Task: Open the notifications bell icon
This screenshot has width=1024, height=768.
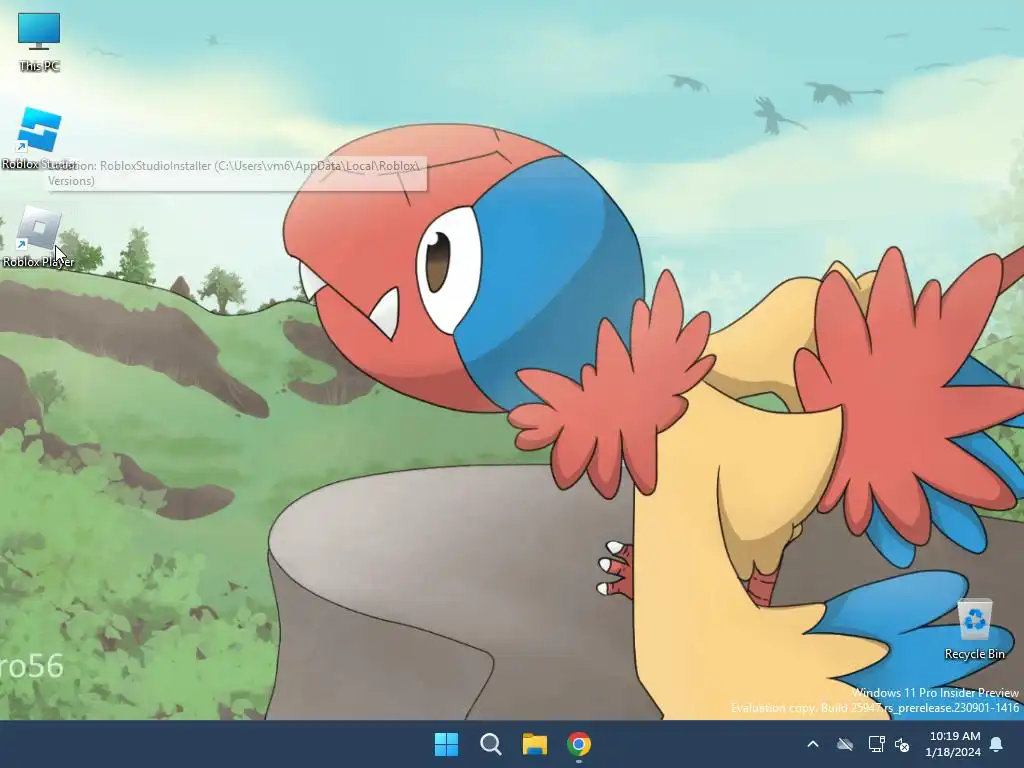Action: (997, 744)
